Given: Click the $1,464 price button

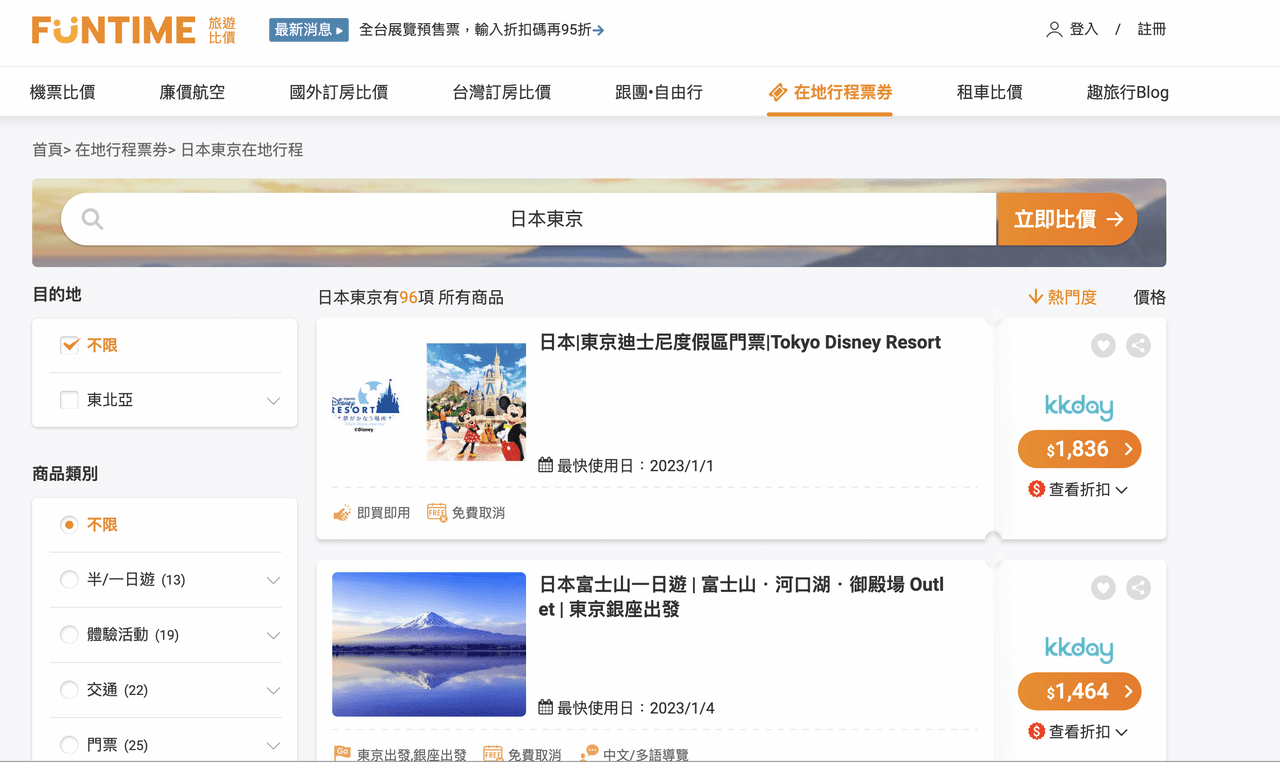Looking at the screenshot, I should pyautogui.click(x=1079, y=691).
